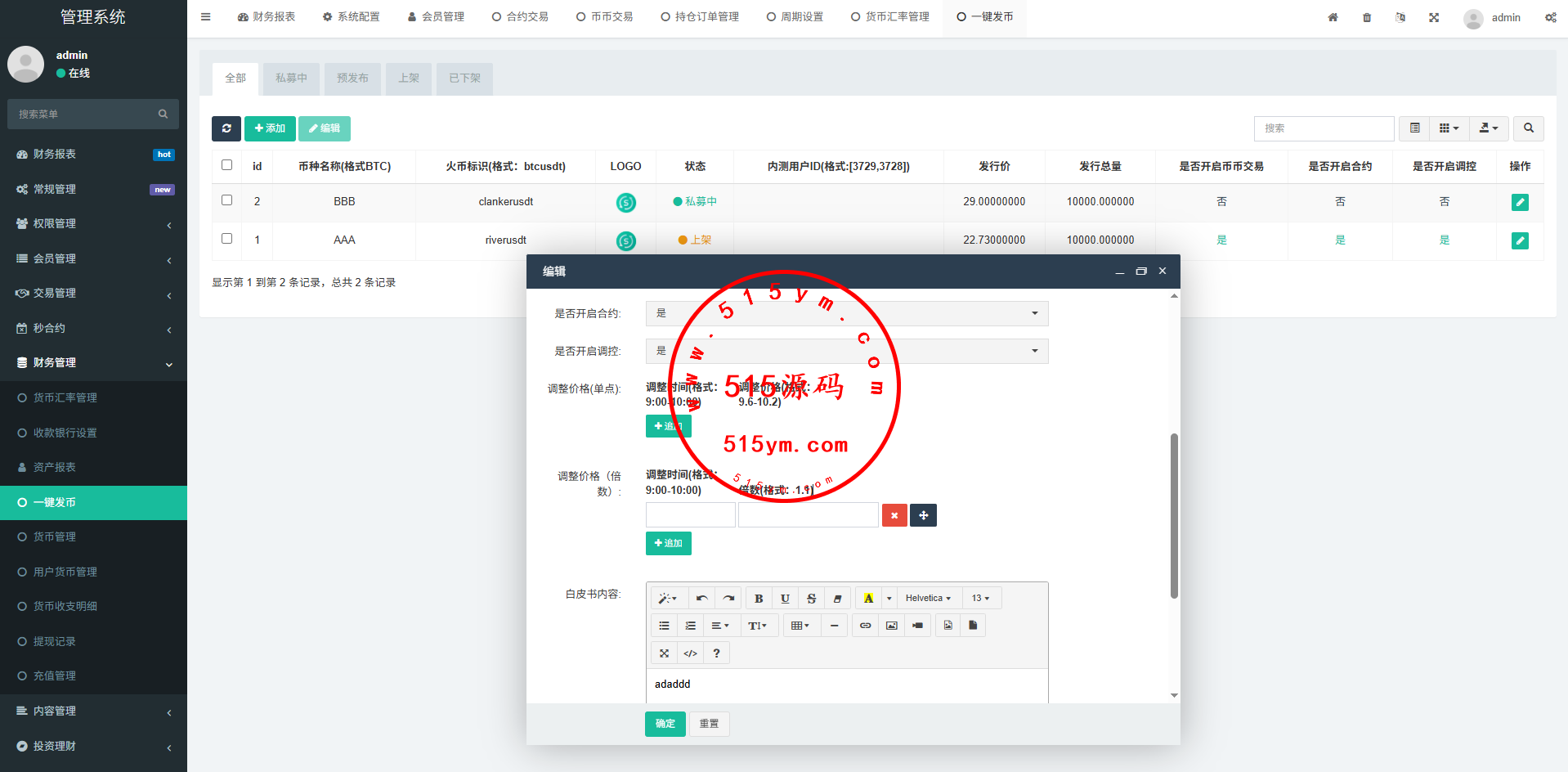Click the green edit pencil for row BBB
The image size is (1568, 772).
coord(1520,202)
